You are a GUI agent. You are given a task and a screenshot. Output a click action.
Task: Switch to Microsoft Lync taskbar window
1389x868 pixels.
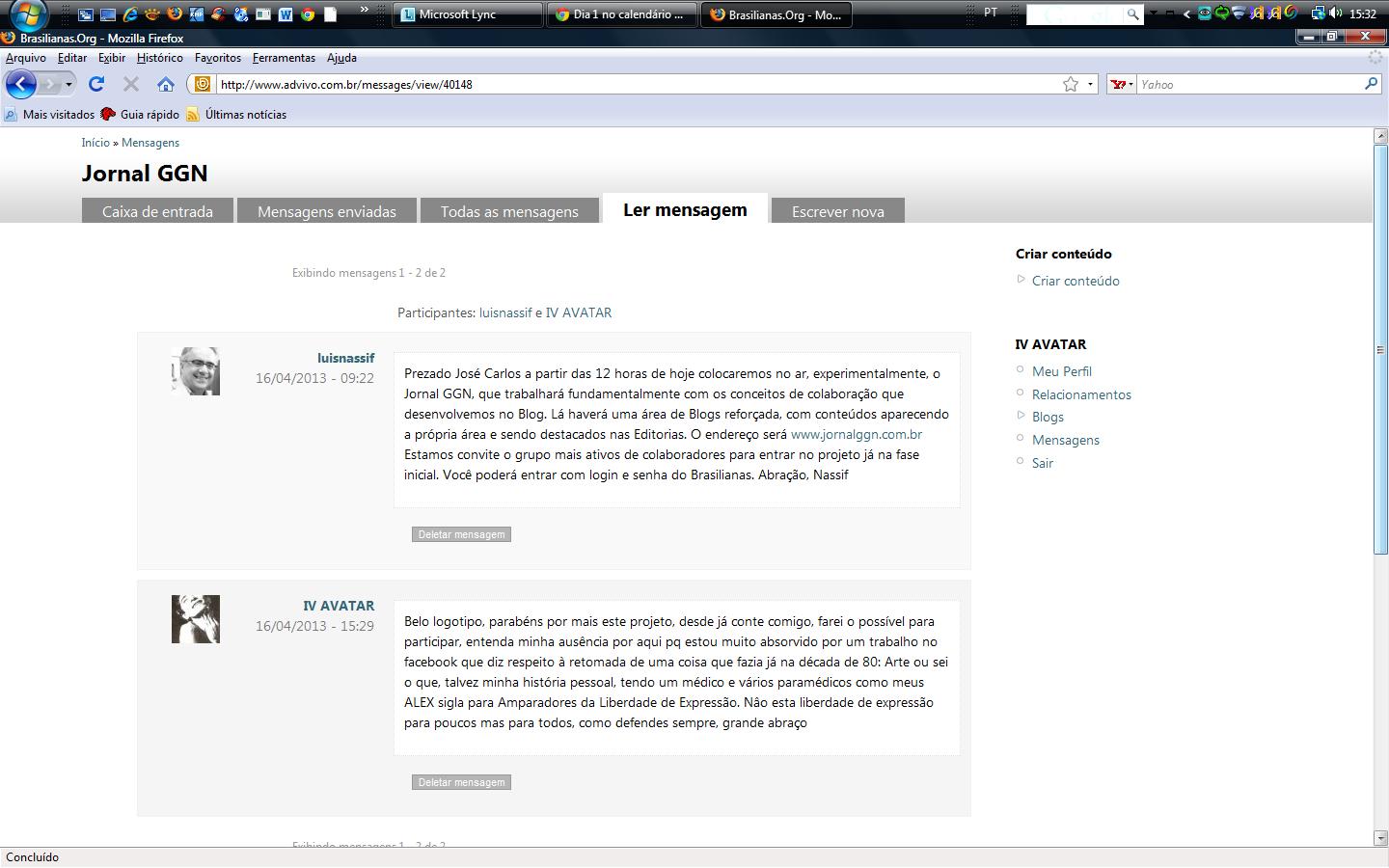click(469, 14)
